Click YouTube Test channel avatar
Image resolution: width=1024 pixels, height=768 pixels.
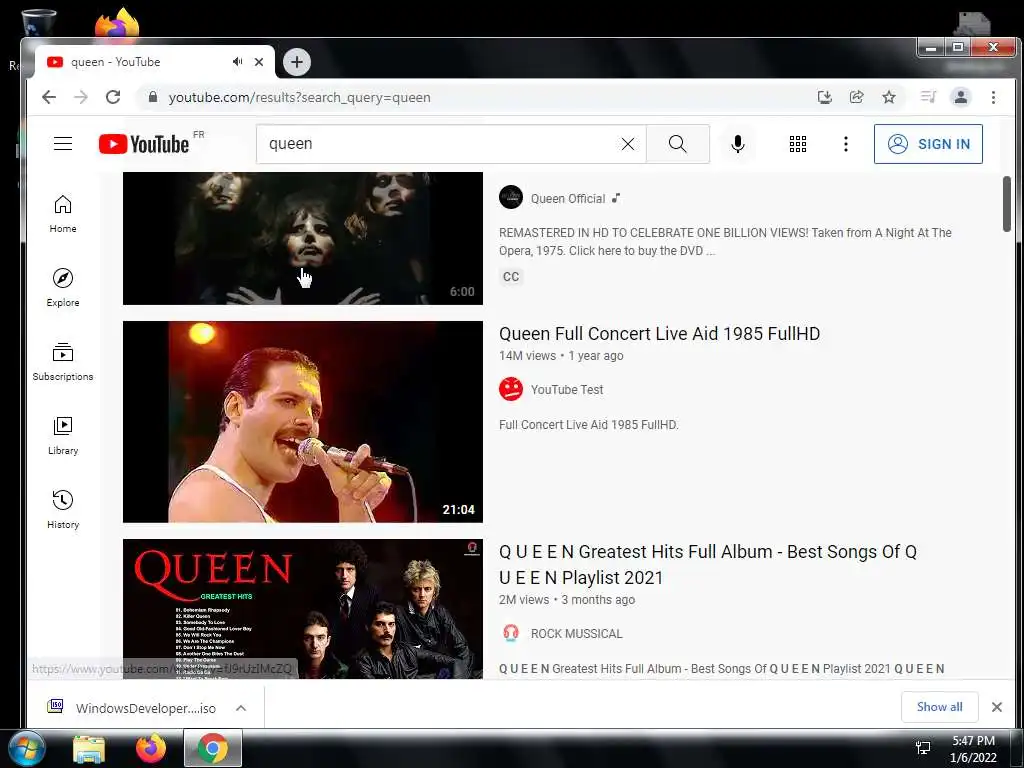(511, 389)
